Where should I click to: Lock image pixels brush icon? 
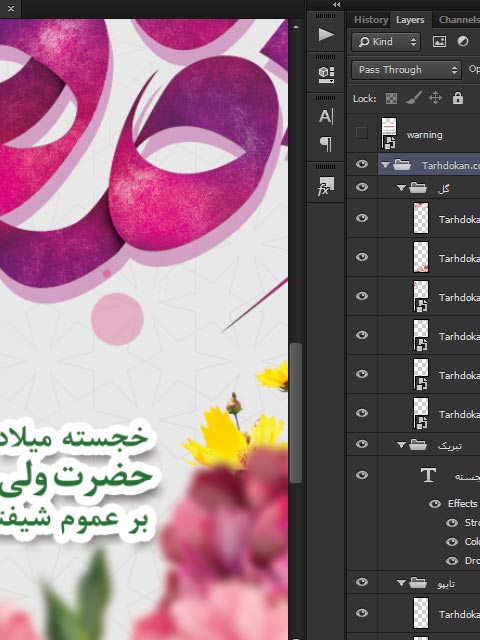[414, 98]
